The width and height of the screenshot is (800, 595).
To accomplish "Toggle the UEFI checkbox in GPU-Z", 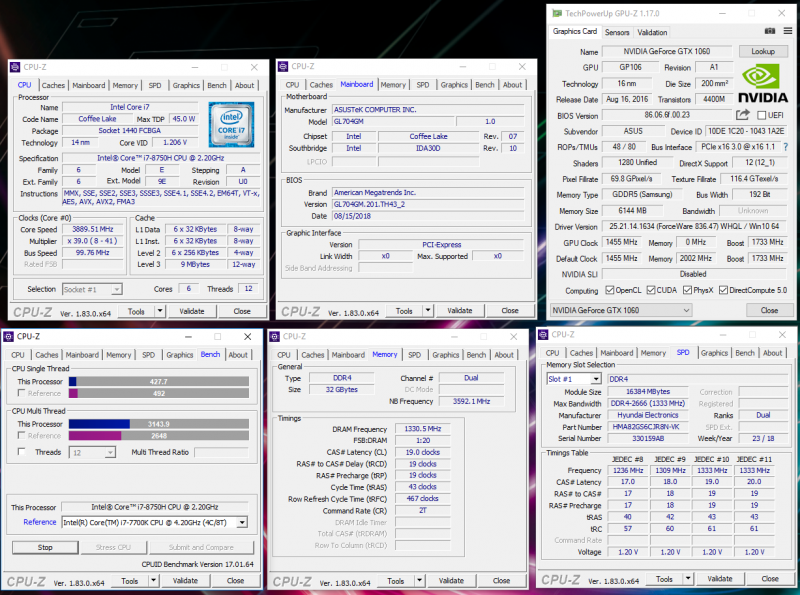I will coord(762,115).
